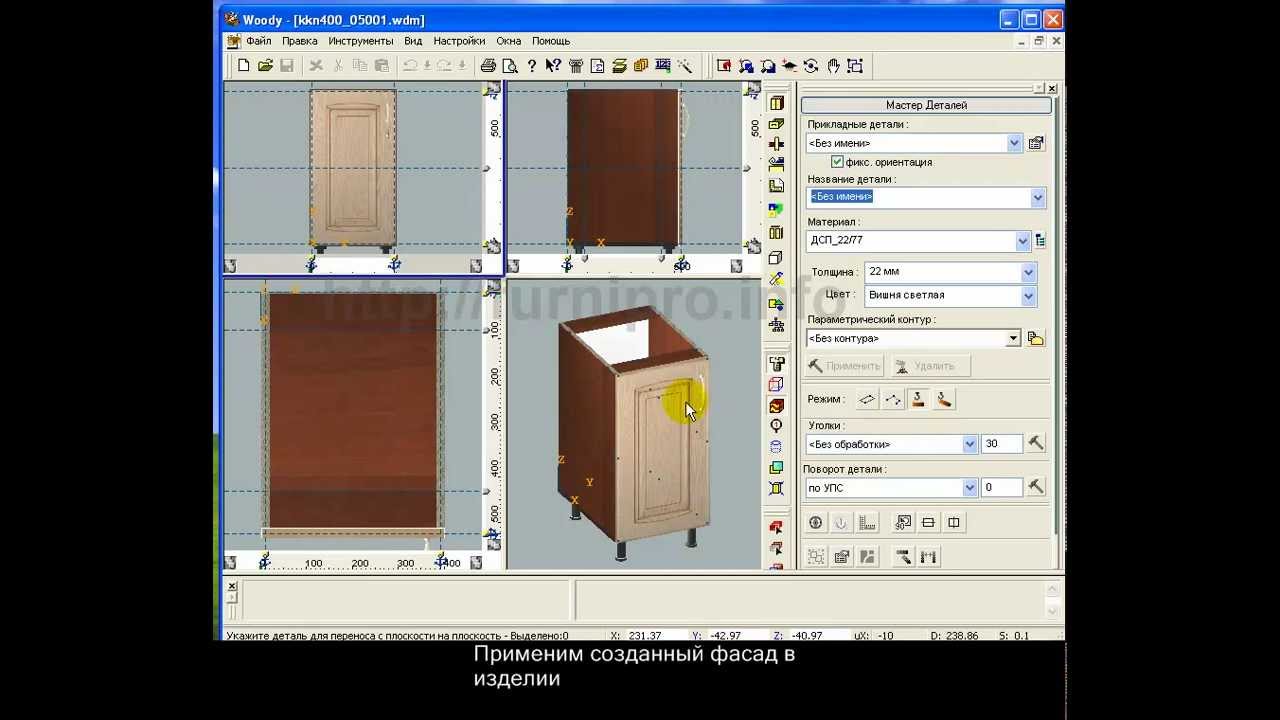Screen dimensions: 1280x720
Task: Open the folder icon beside Параметрический контур
Action: tap(1036, 338)
